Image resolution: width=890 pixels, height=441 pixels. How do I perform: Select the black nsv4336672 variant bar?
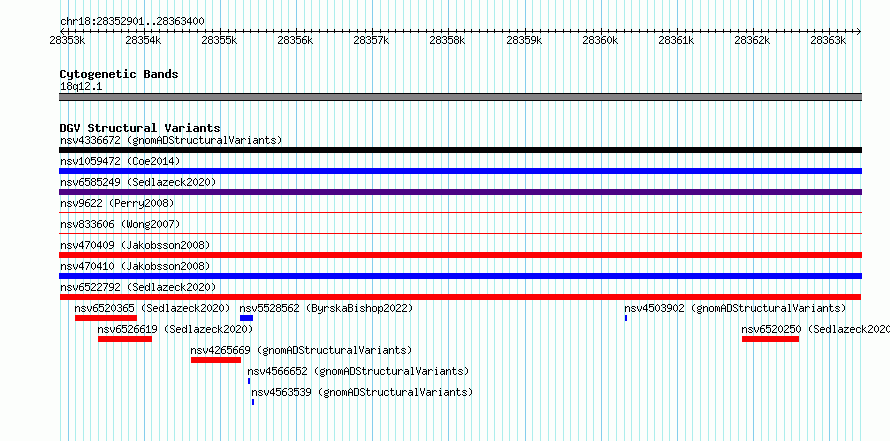(460, 150)
